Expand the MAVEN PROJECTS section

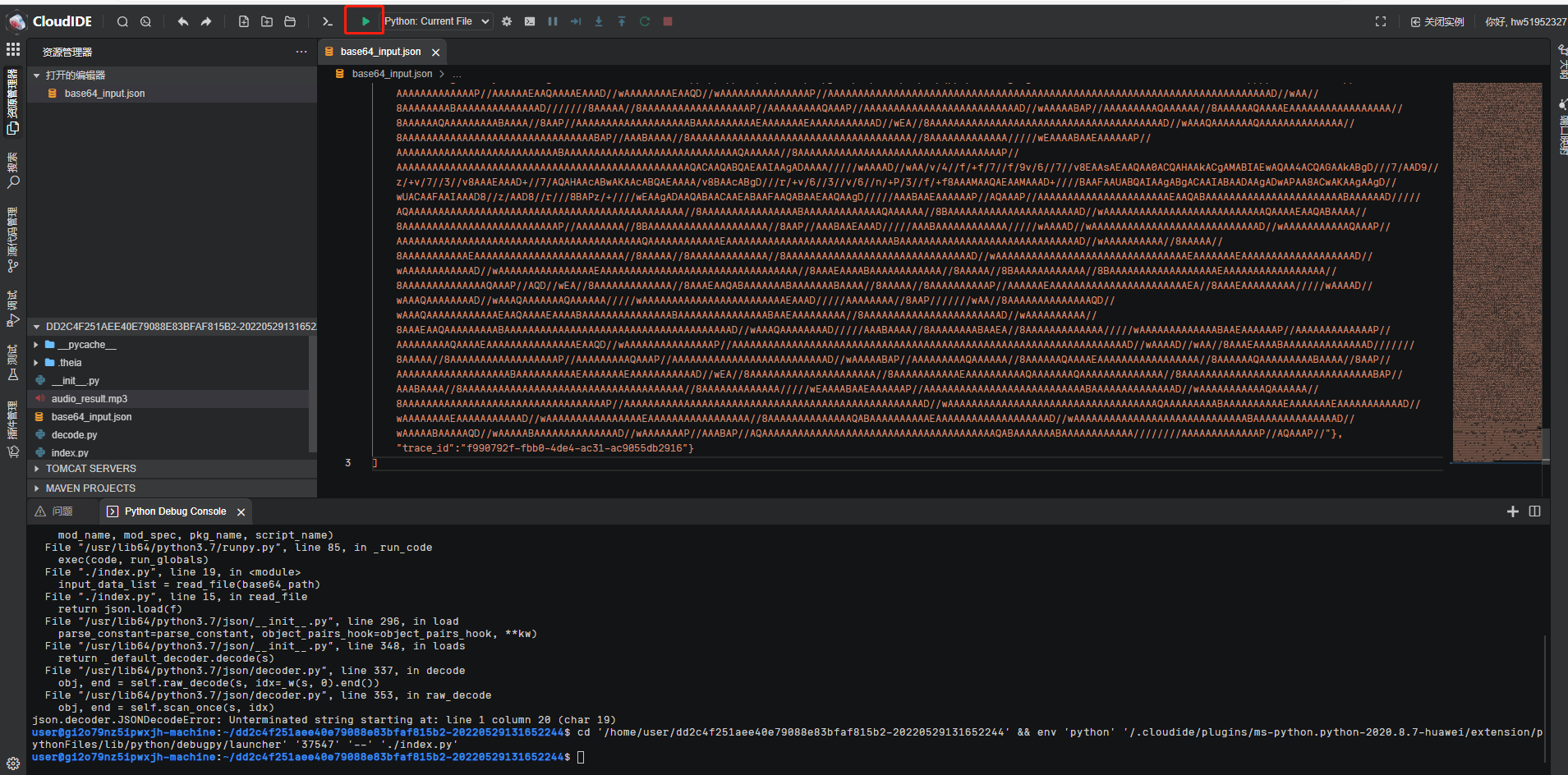[x=90, y=488]
